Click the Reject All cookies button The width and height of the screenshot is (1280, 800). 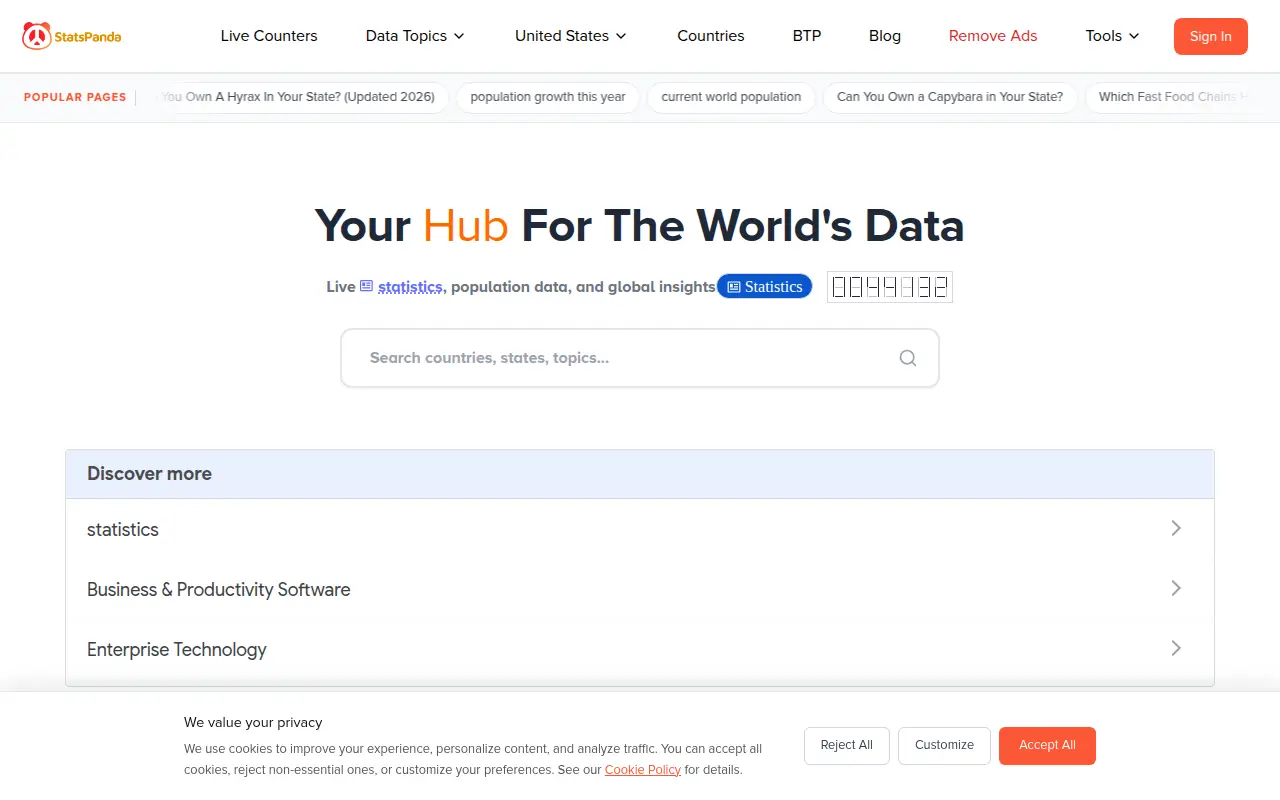847,746
